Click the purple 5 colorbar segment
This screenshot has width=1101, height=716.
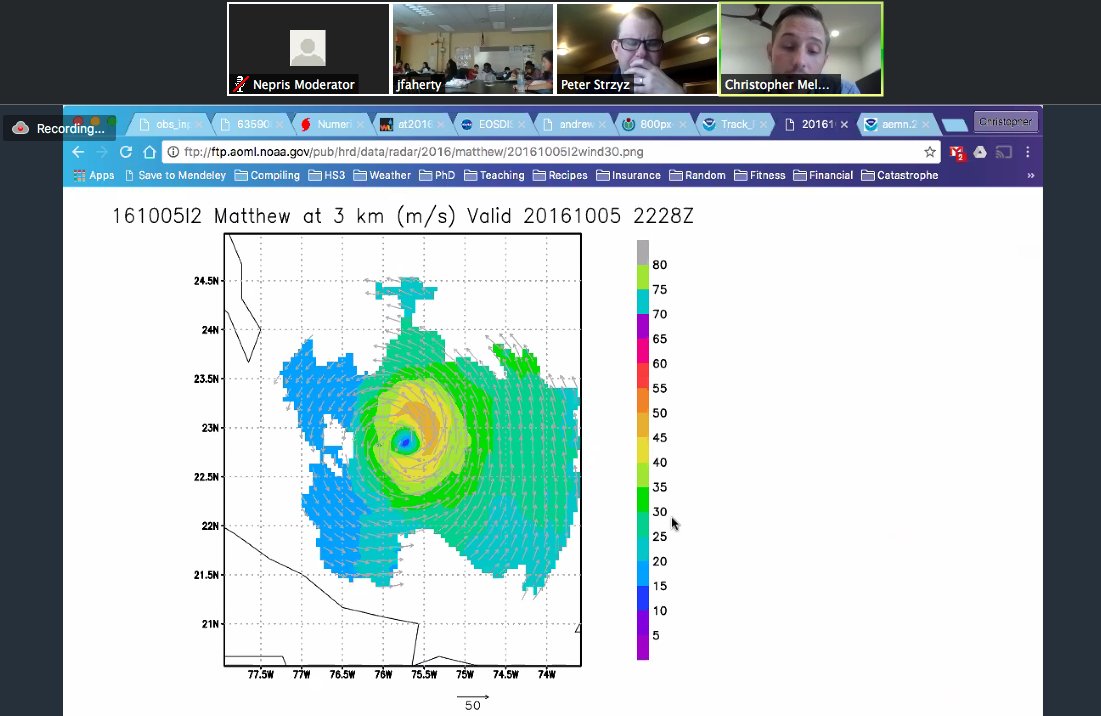point(642,647)
